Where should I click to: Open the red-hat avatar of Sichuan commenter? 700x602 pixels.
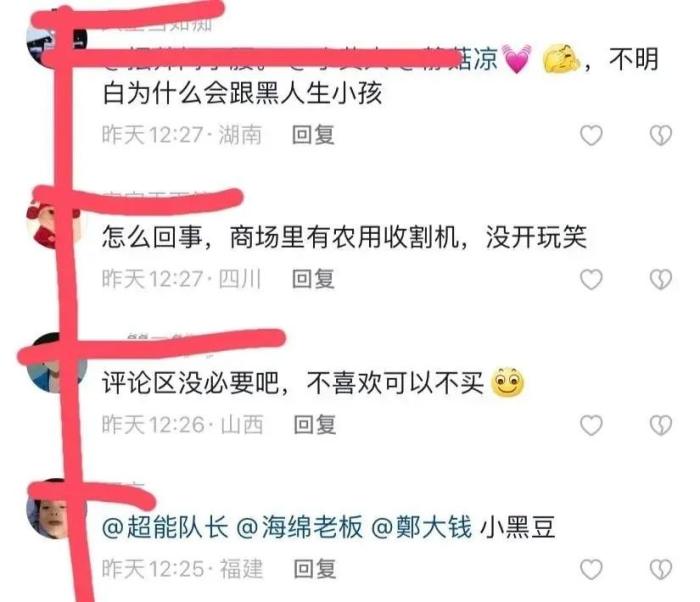point(54,223)
